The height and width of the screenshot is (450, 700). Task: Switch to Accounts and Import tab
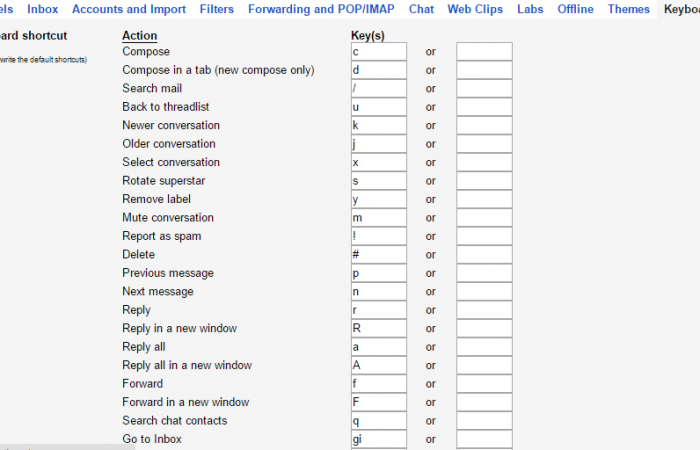point(129,9)
